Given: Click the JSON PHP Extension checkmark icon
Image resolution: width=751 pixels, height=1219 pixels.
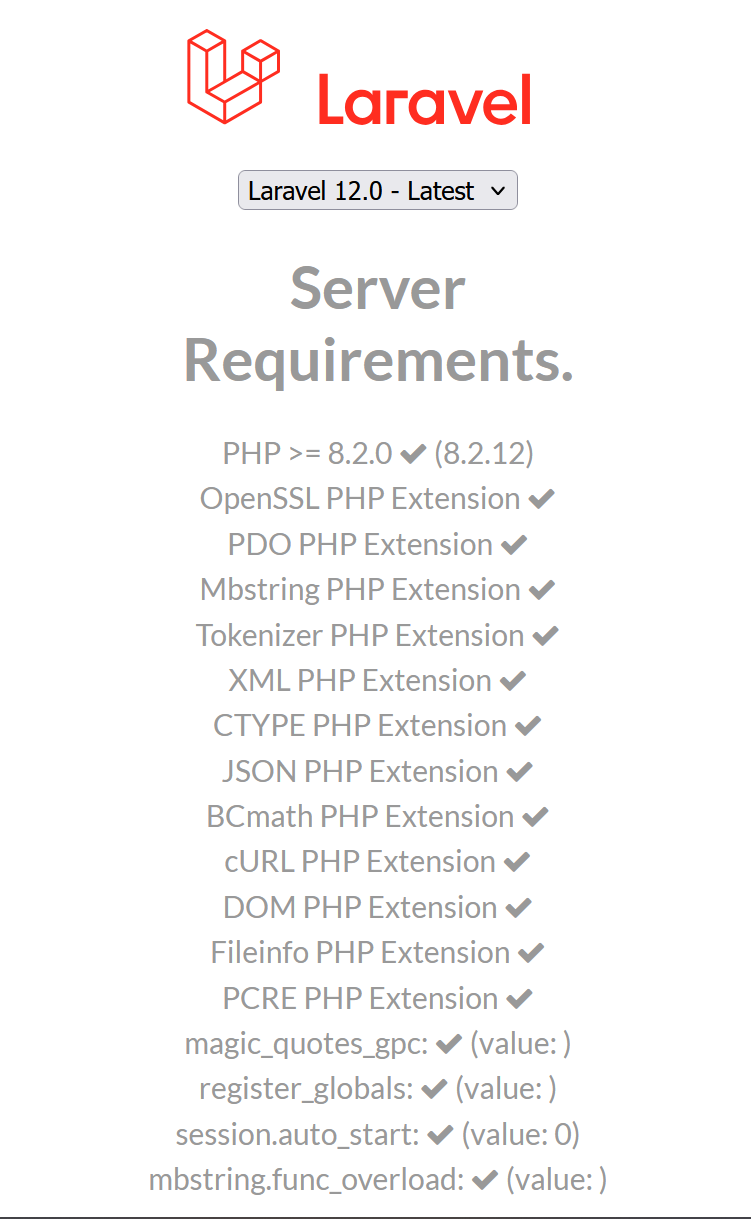Looking at the screenshot, I should click(x=519, y=772).
